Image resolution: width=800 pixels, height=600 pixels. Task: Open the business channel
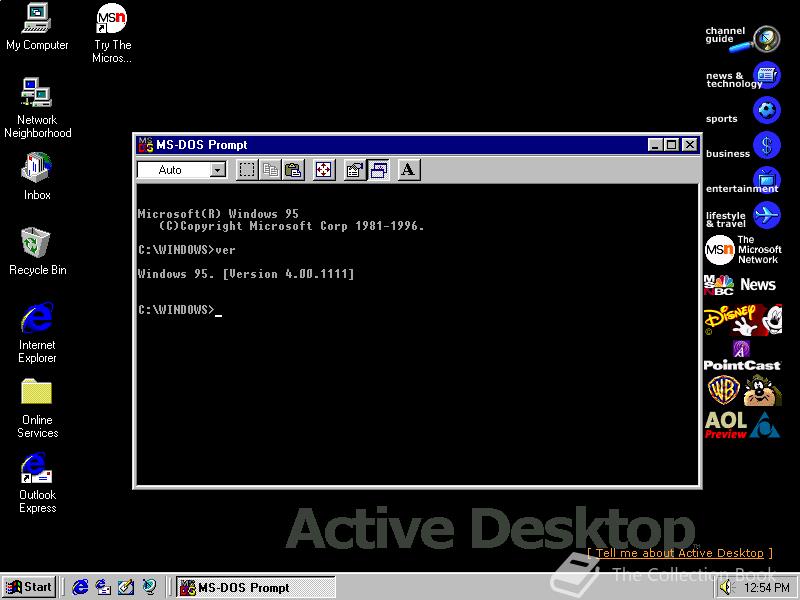[742, 146]
